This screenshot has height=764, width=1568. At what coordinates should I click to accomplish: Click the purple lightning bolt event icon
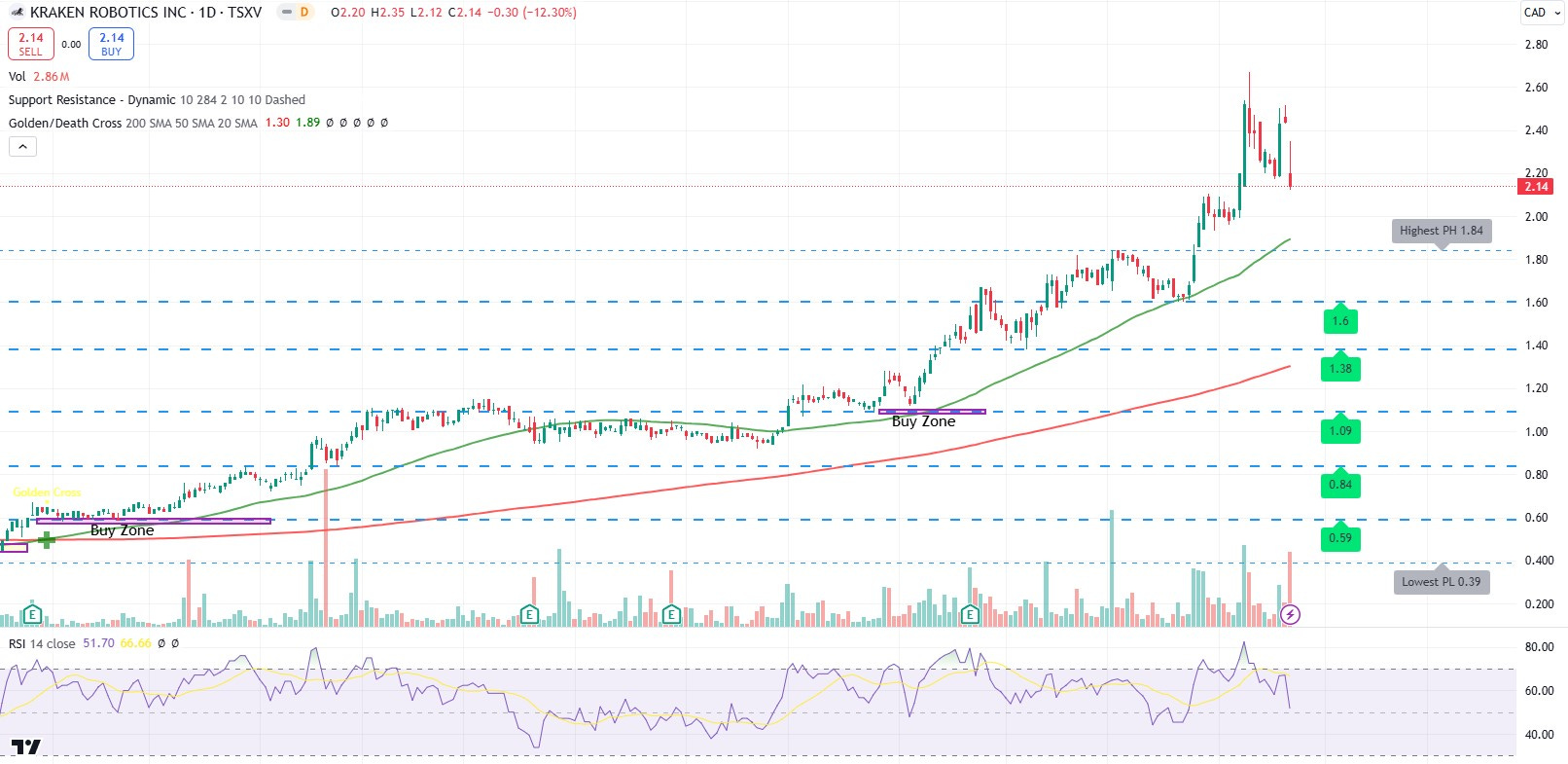click(x=1290, y=614)
